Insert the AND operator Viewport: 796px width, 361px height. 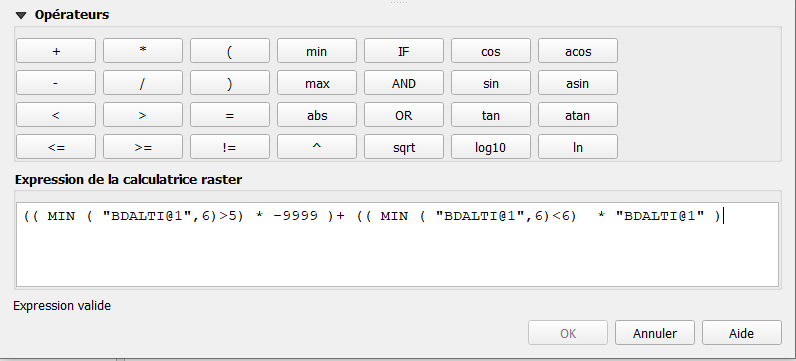[404, 83]
